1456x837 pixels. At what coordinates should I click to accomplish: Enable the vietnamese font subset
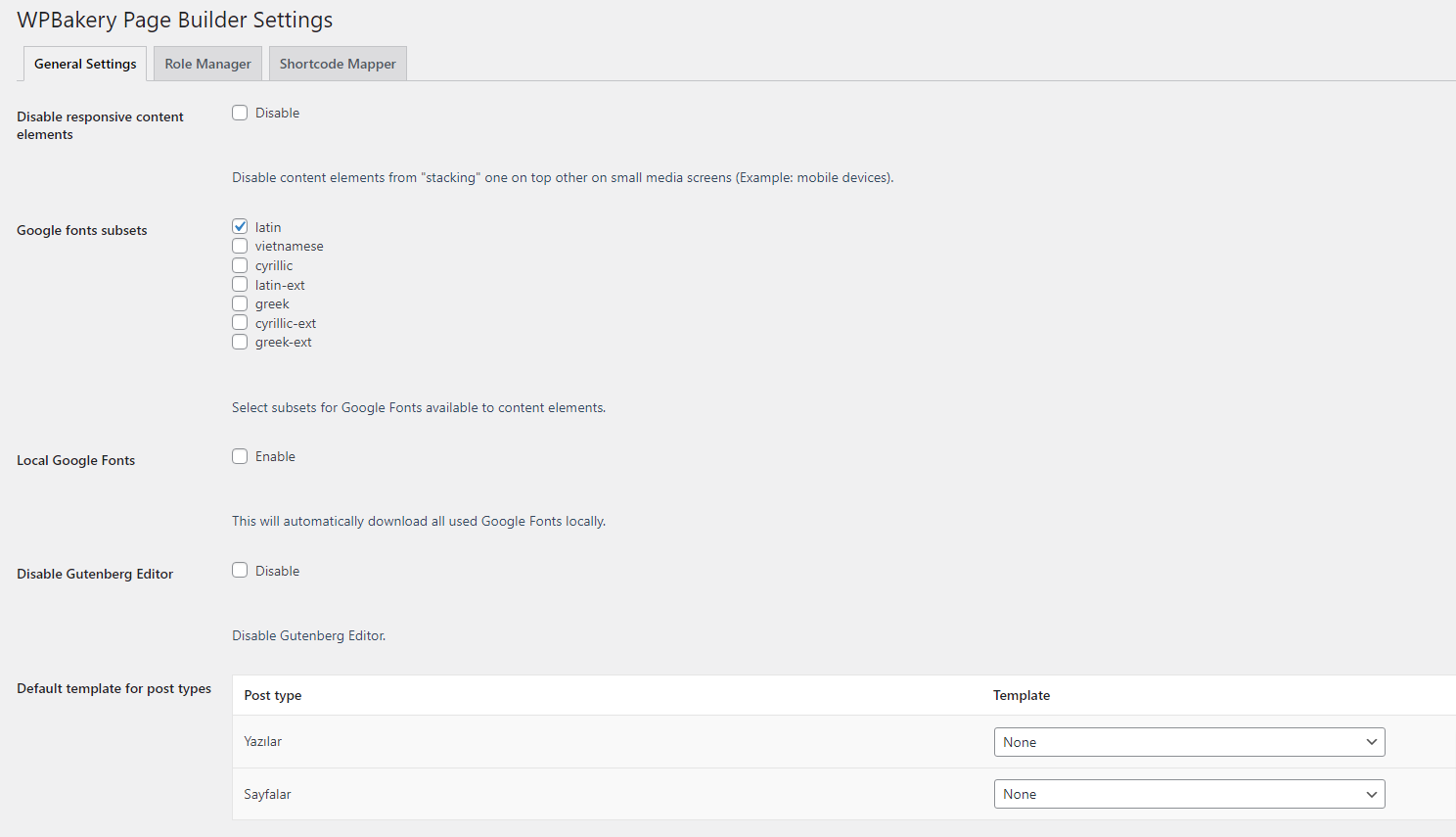pyautogui.click(x=240, y=246)
